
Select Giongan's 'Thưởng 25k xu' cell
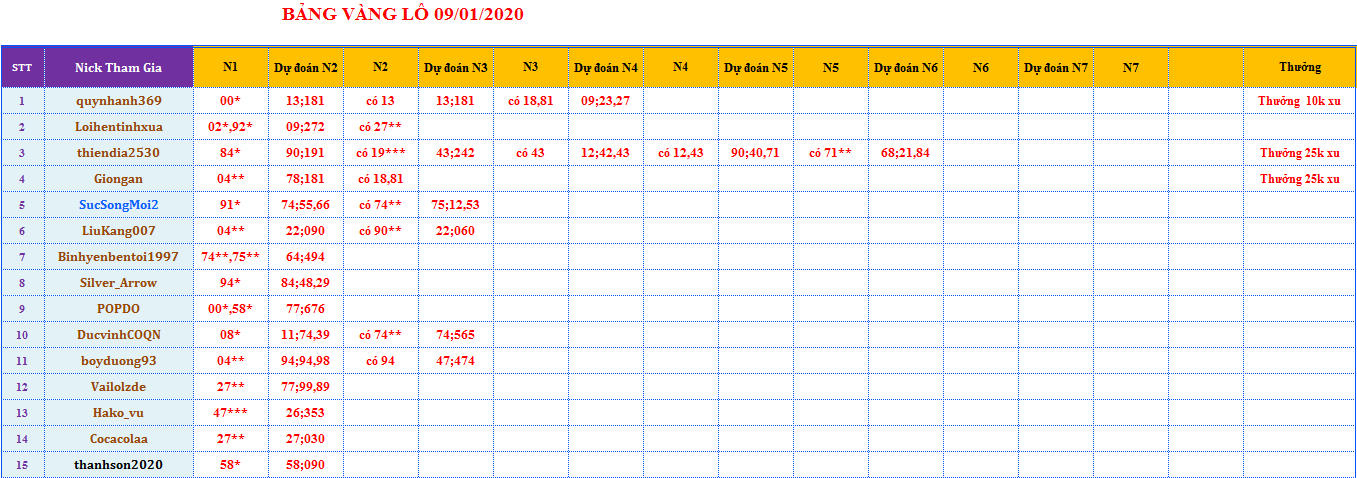point(1300,179)
